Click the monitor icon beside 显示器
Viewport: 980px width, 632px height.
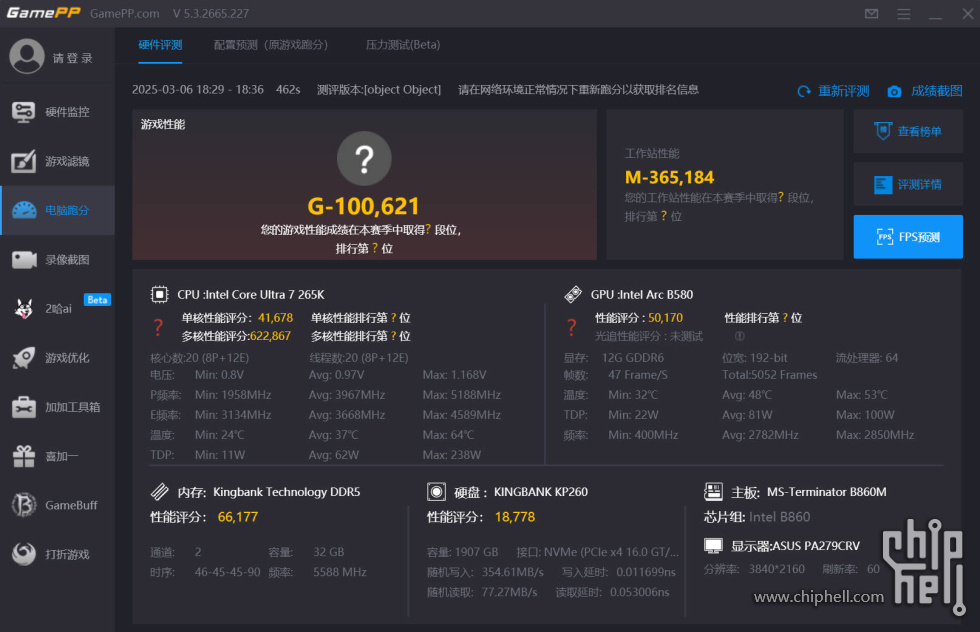(713, 546)
